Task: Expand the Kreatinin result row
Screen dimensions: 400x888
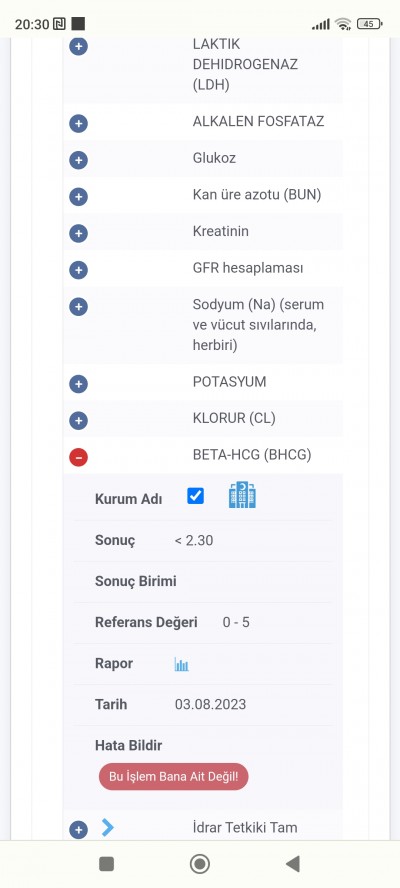Action: [x=78, y=233]
